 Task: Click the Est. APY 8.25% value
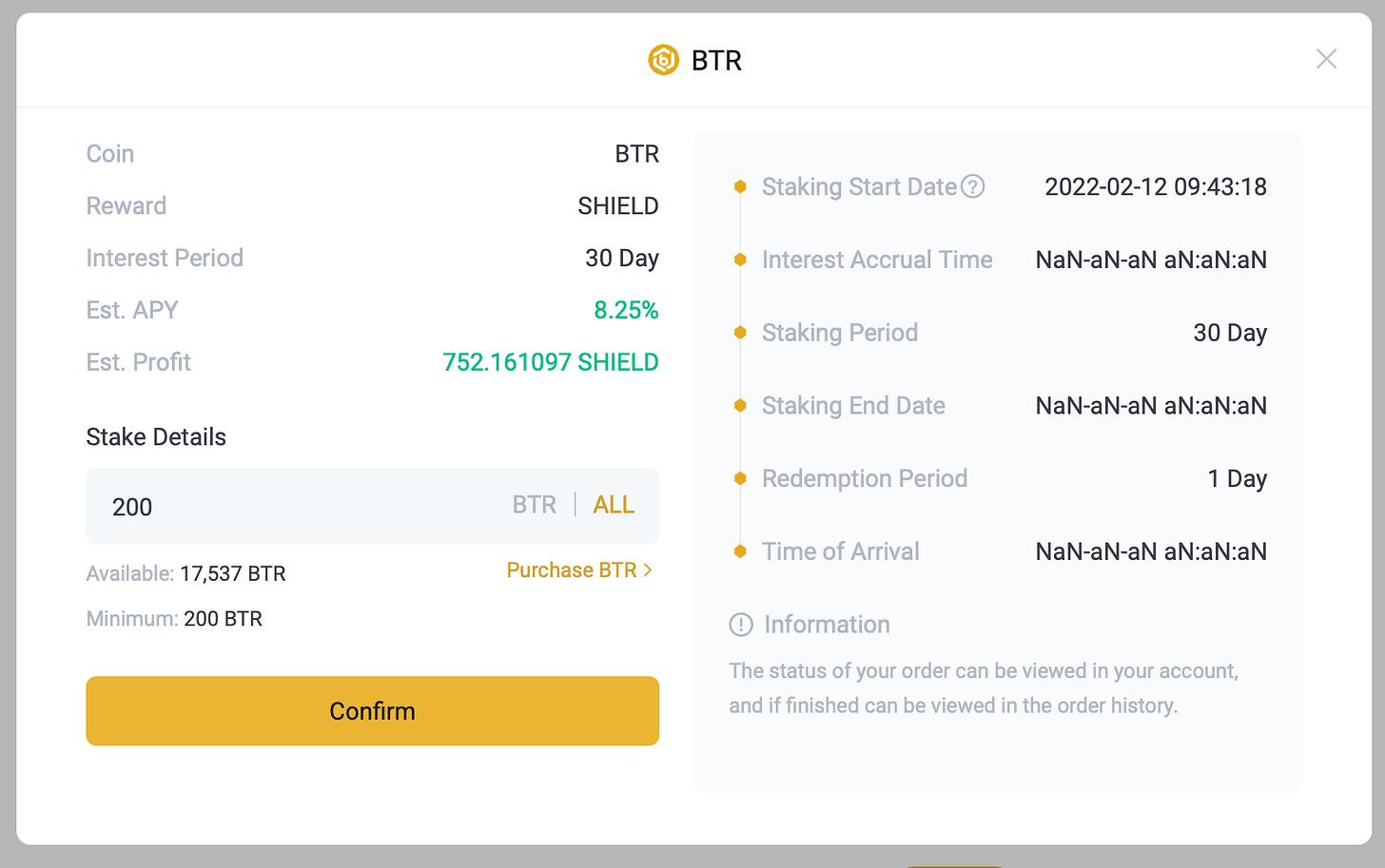[626, 310]
